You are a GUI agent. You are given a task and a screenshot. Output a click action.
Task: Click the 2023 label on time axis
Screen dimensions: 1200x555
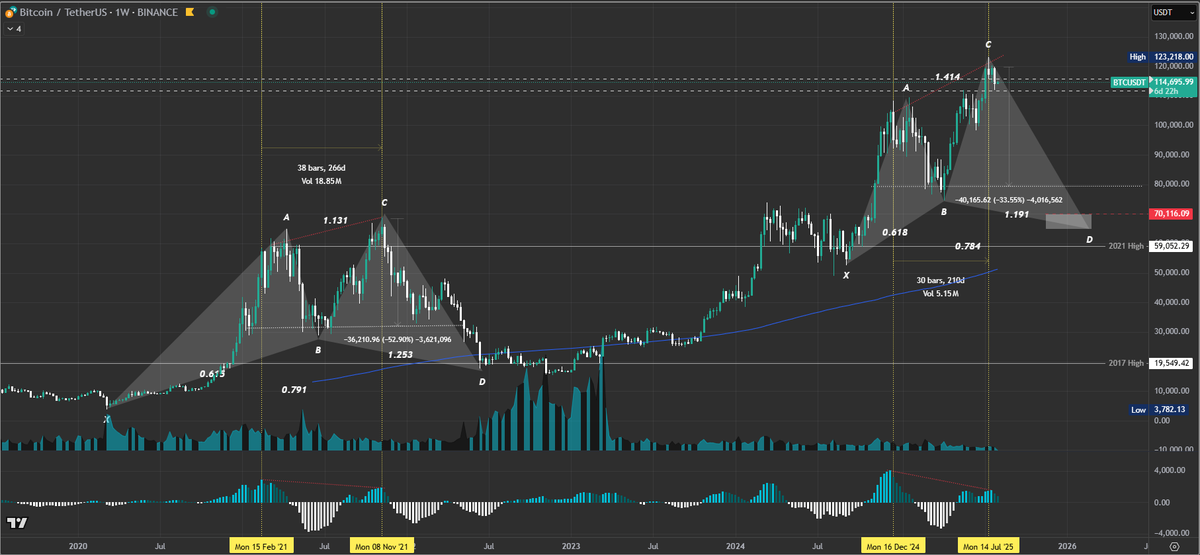570,547
